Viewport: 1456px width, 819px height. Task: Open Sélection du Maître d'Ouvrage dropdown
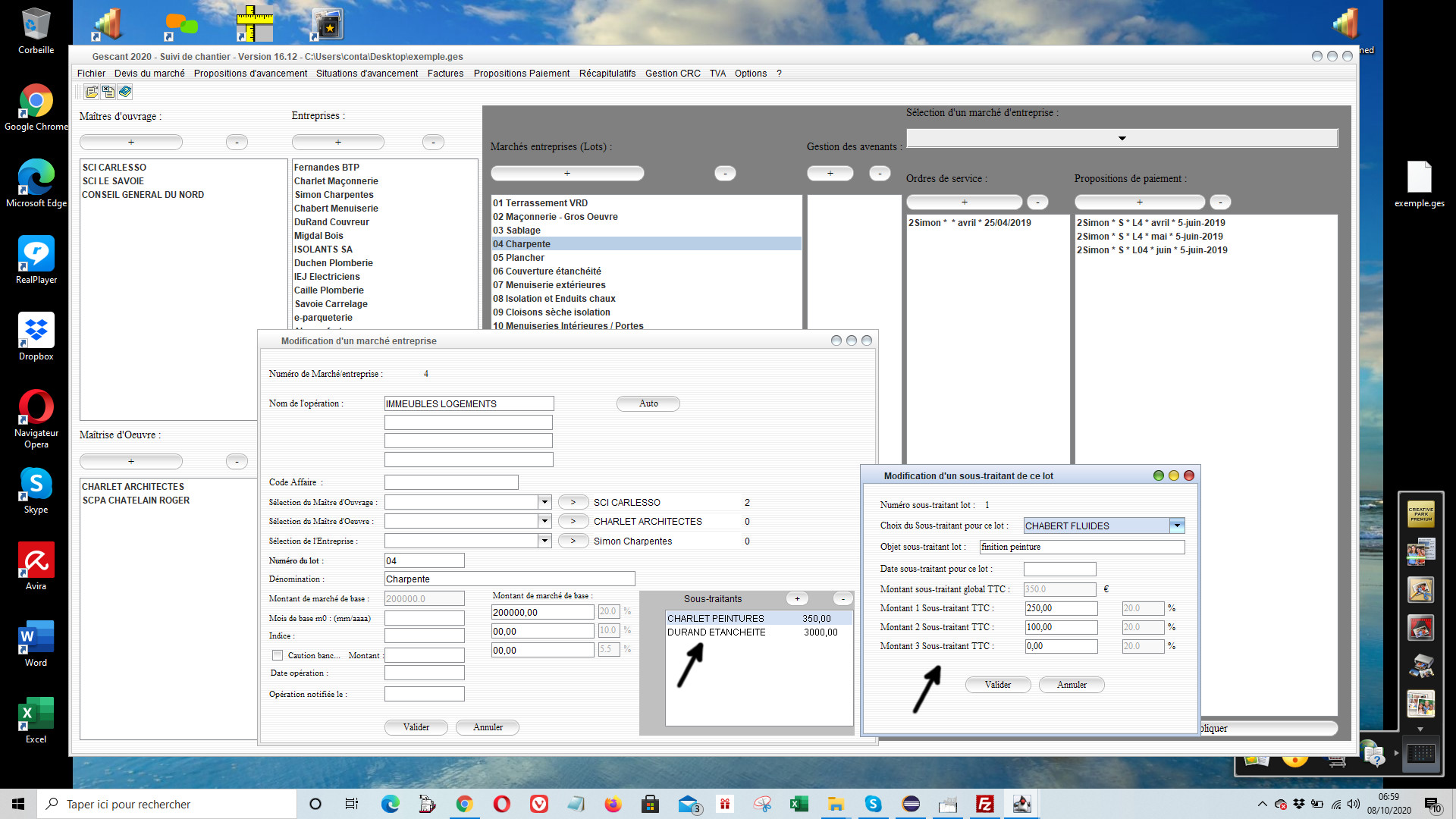[x=544, y=502]
